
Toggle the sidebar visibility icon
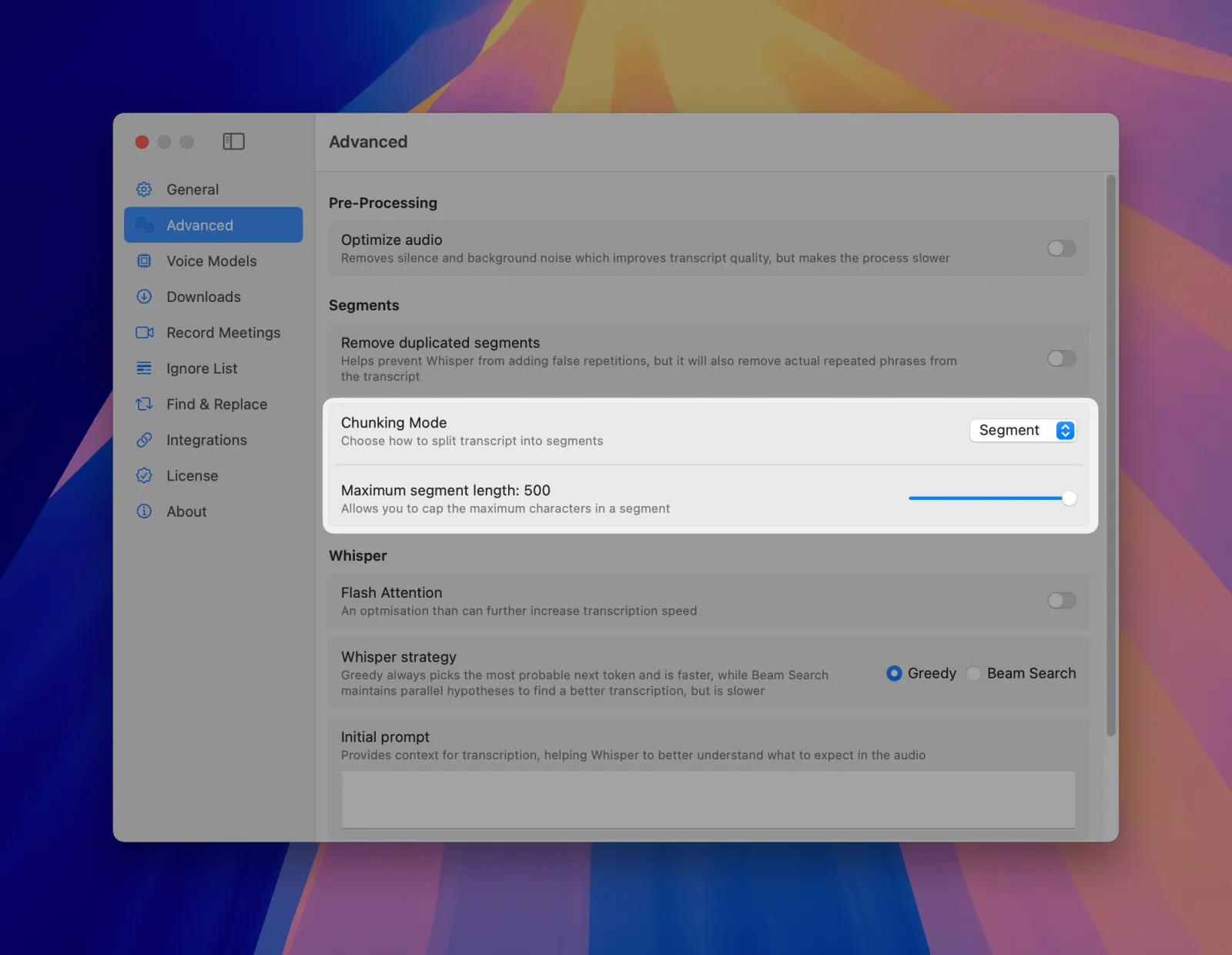[233, 142]
